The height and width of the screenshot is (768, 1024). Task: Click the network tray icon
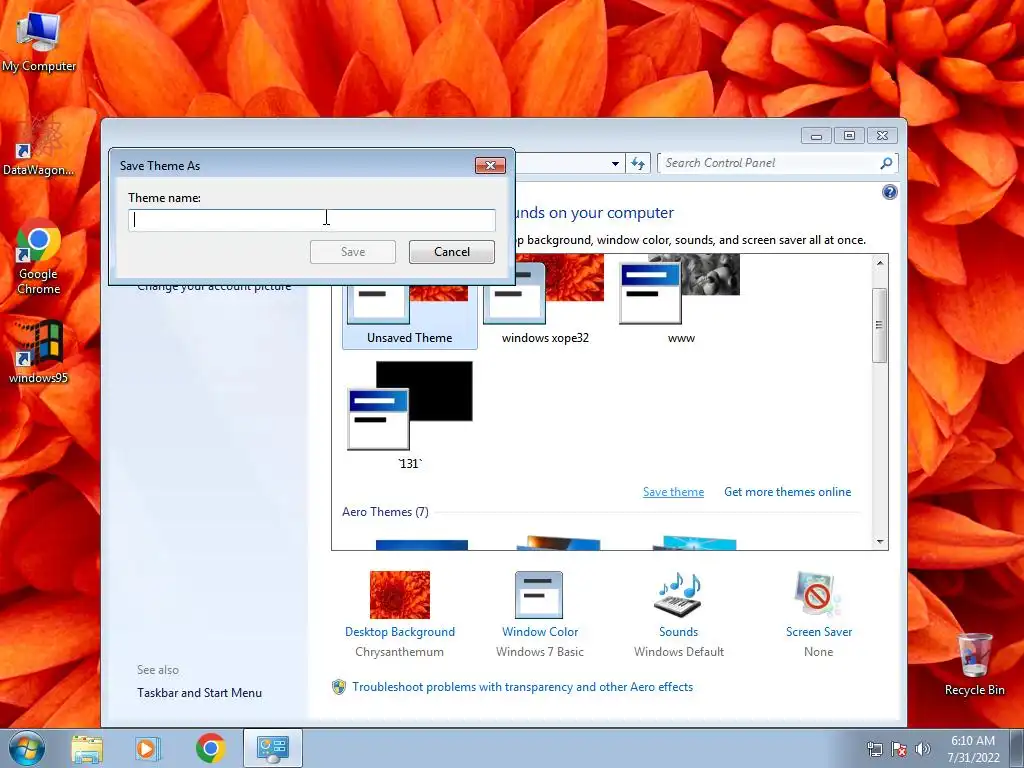point(874,749)
